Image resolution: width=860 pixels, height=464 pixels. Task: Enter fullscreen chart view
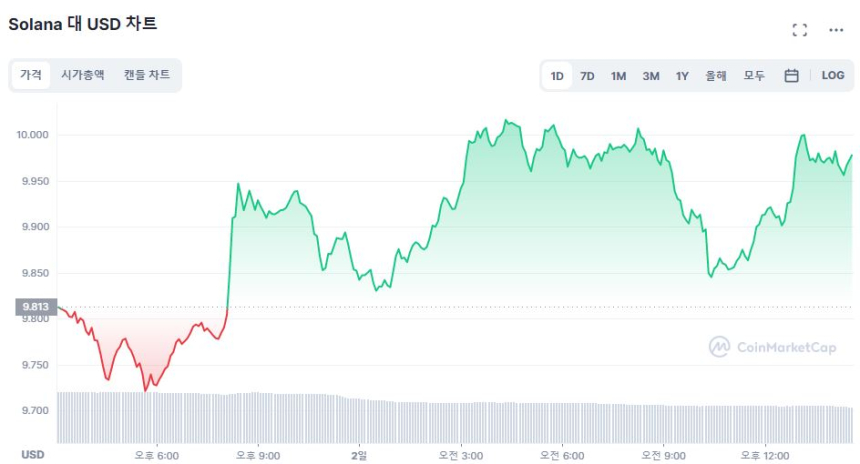(x=799, y=30)
